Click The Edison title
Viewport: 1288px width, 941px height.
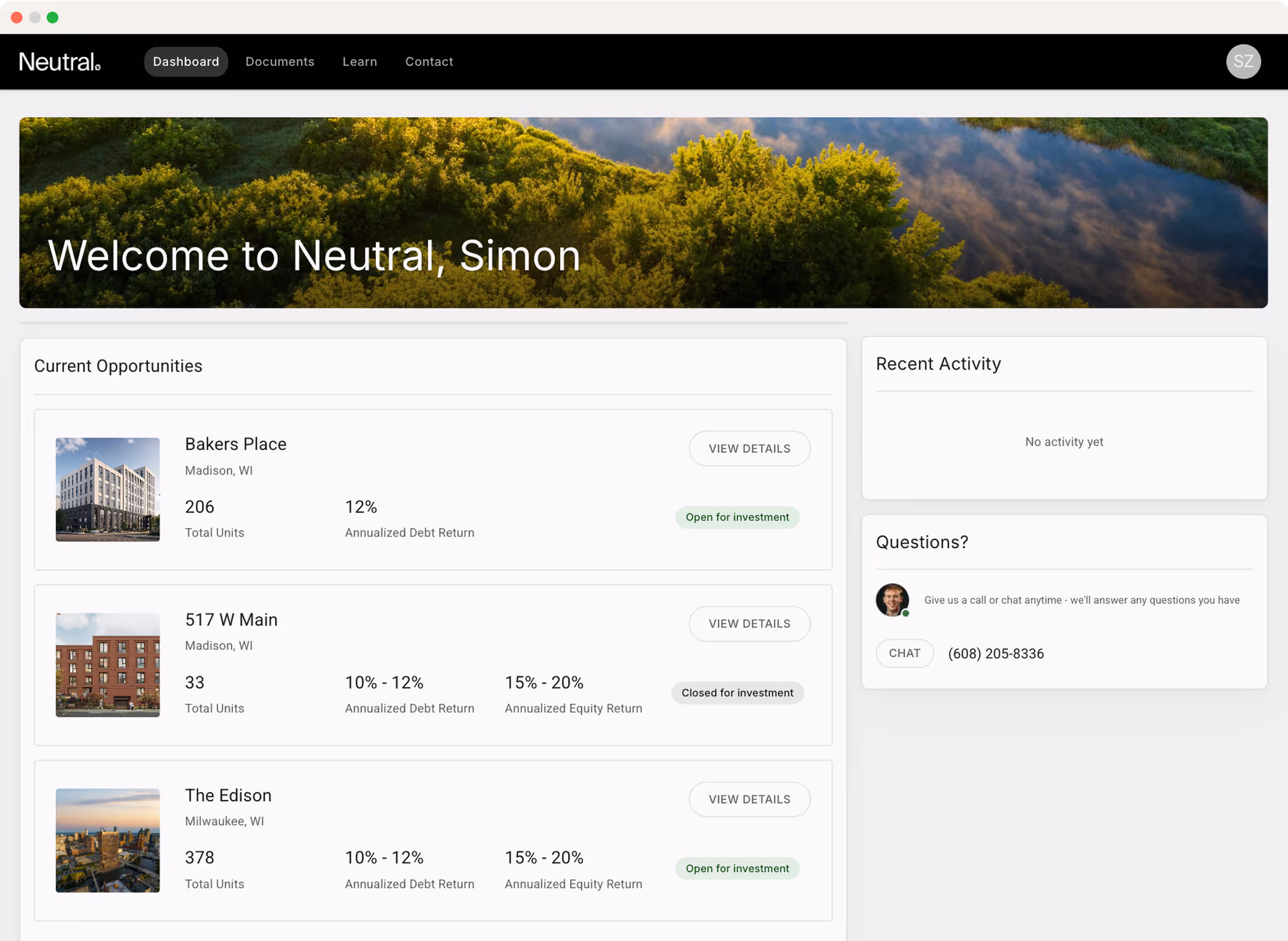(x=228, y=796)
